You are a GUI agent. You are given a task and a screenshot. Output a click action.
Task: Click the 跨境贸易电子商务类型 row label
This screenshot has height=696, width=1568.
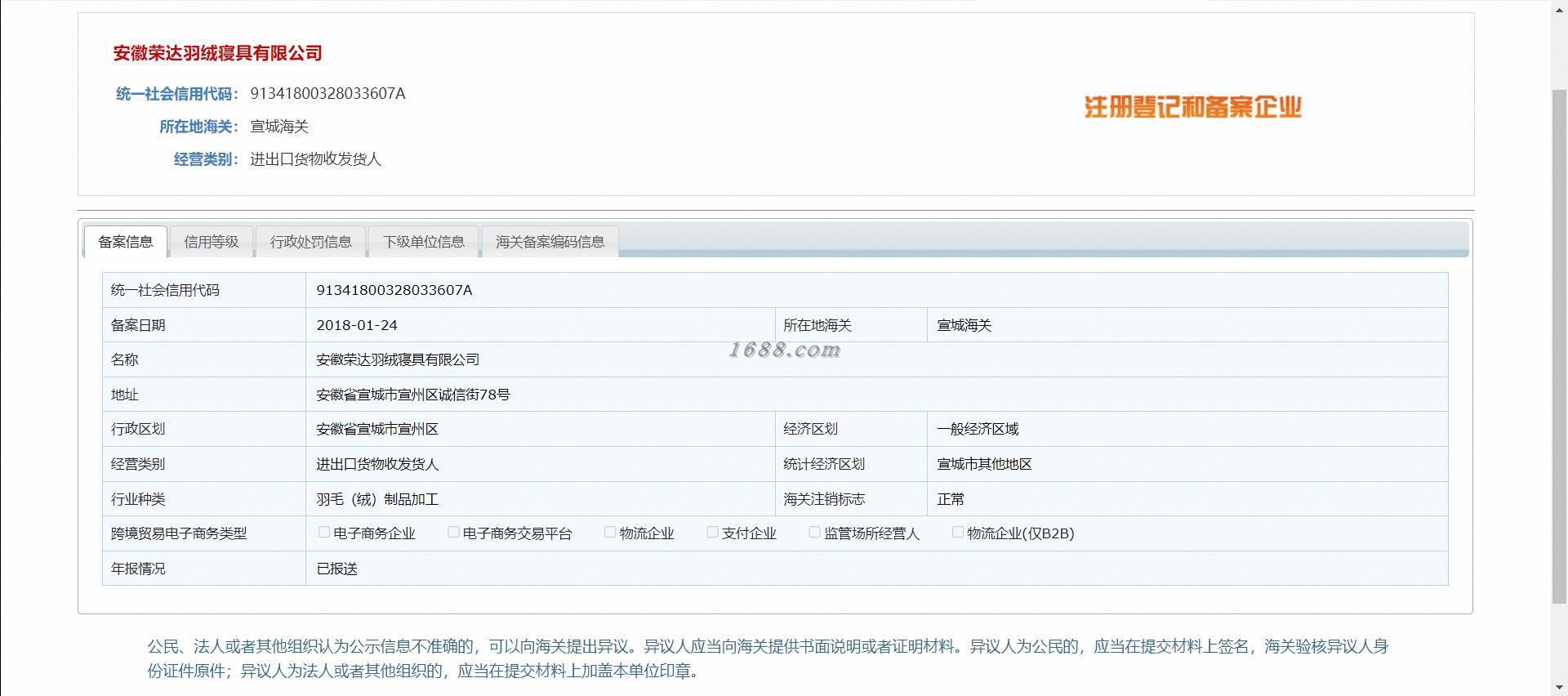[x=179, y=533]
